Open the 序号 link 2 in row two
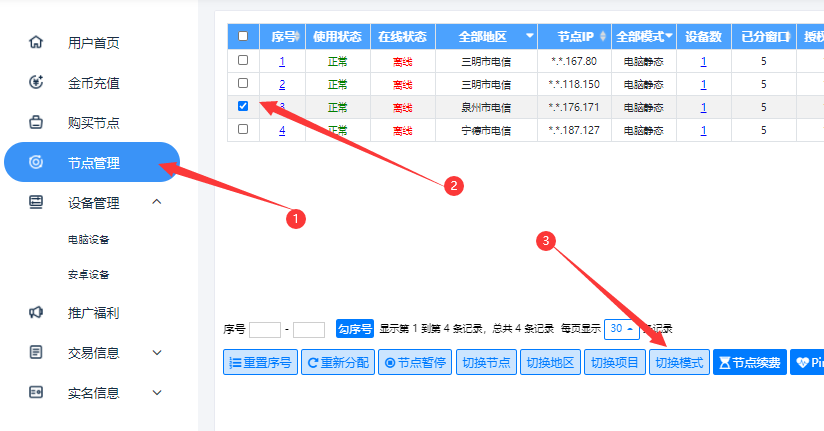824x431 pixels. (282, 85)
